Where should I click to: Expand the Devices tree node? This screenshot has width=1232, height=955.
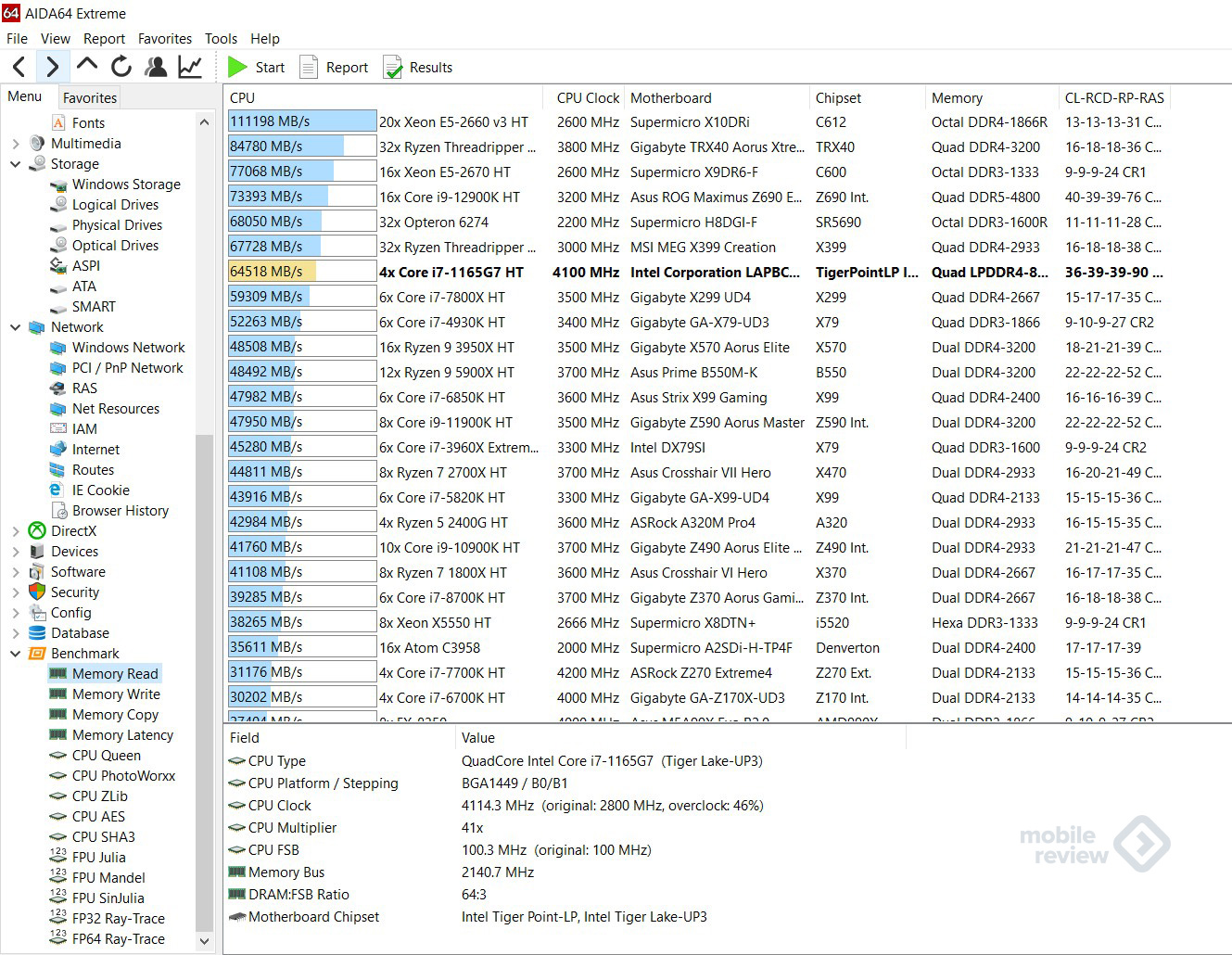click(15, 552)
